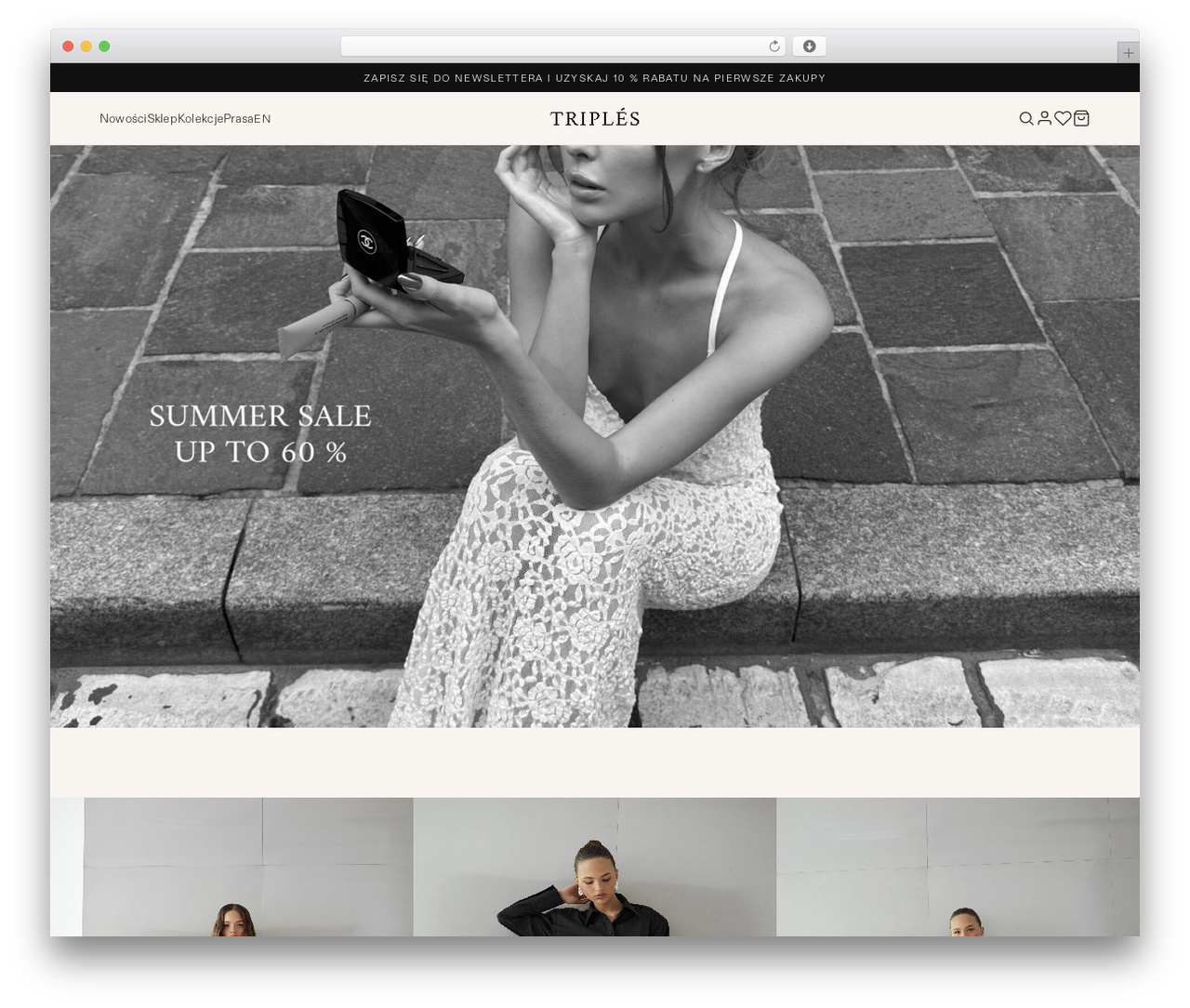This screenshot has height=1008, width=1190.
Task: Open the site search icon
Action: click(x=1026, y=118)
